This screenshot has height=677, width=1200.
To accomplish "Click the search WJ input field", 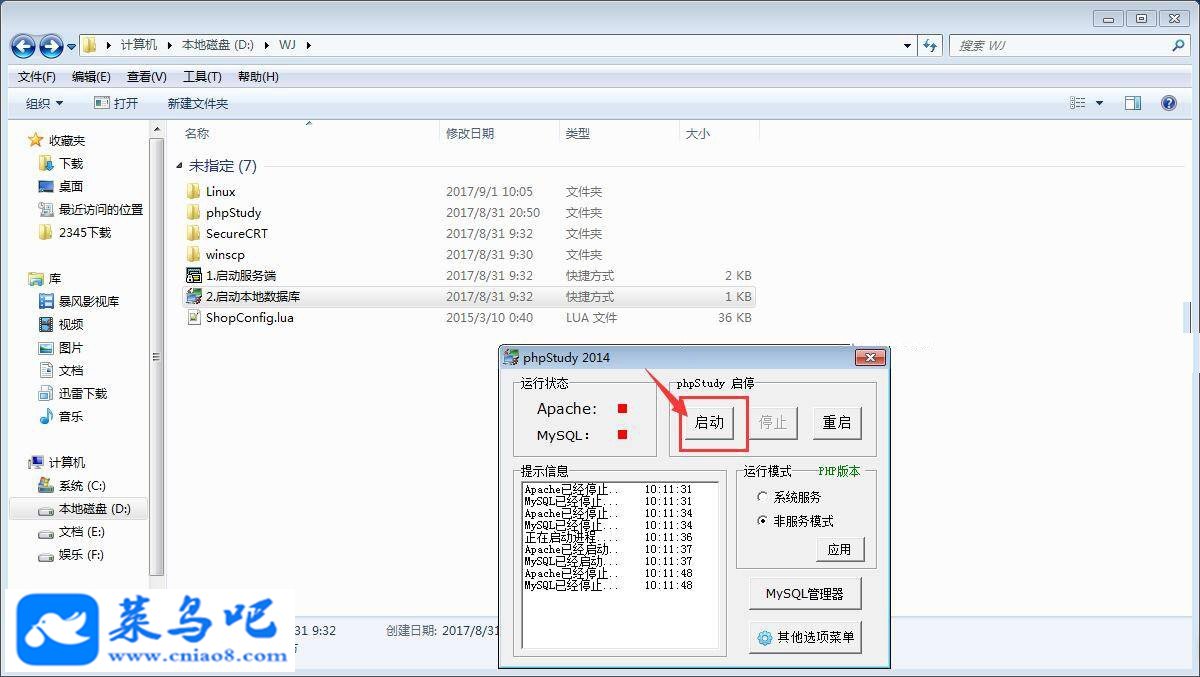I will point(1069,45).
